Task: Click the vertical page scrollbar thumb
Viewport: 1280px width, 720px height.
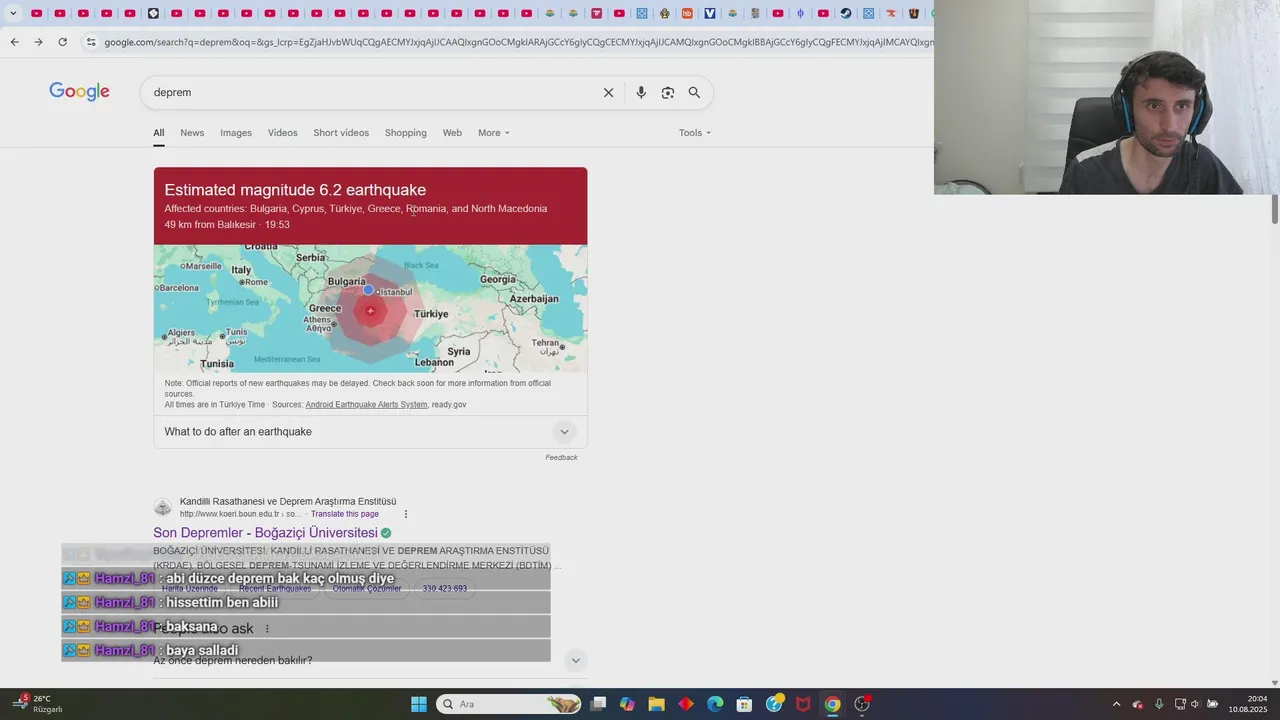Action: tap(1275, 209)
